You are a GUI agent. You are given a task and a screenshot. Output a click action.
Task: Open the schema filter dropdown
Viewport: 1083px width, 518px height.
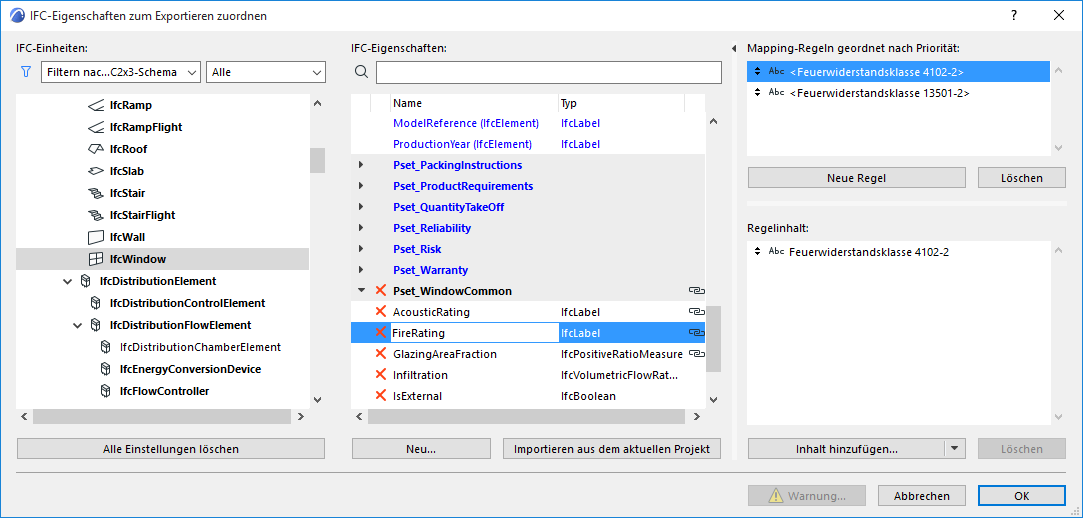(x=121, y=72)
